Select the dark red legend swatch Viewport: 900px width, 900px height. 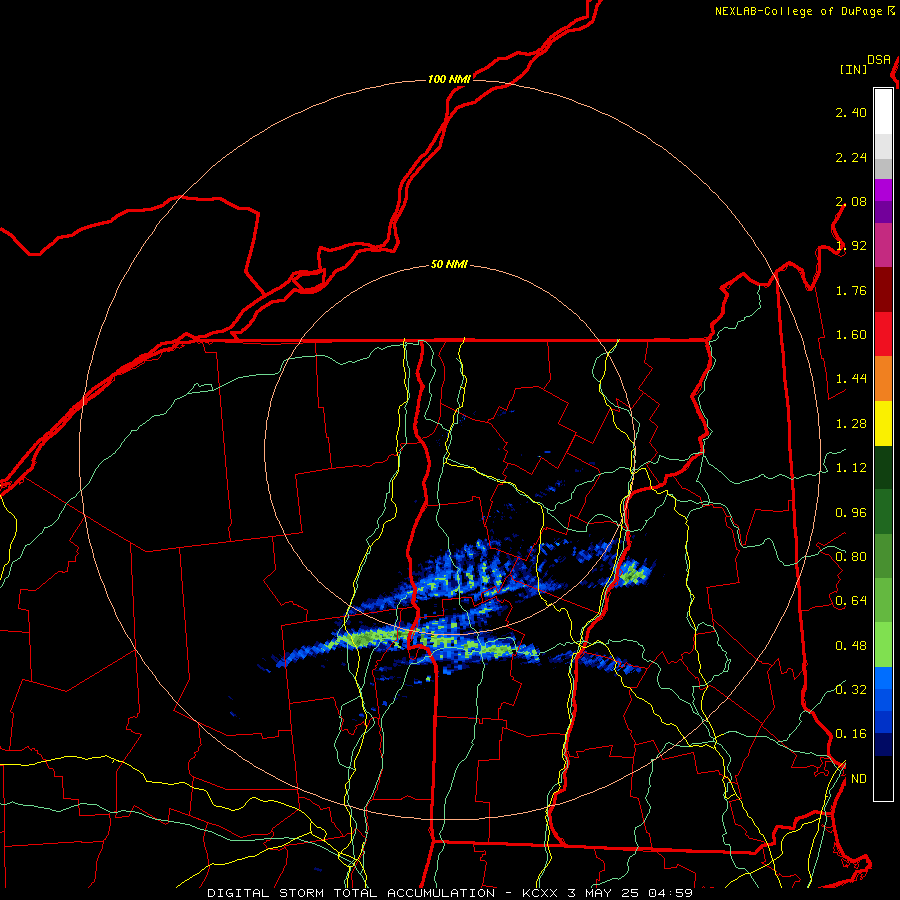(x=883, y=290)
